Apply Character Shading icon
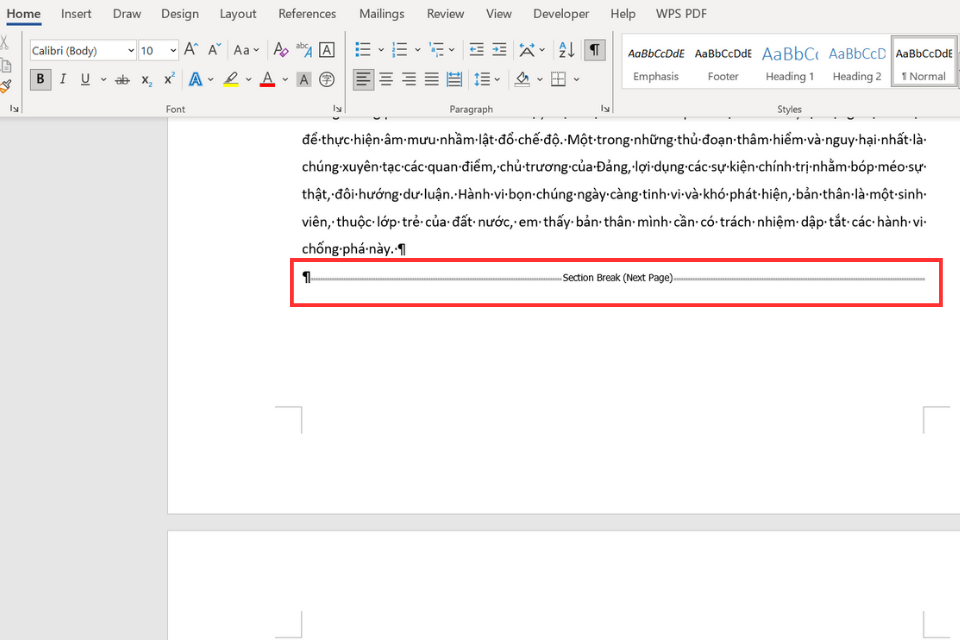960x640 pixels. click(x=304, y=79)
